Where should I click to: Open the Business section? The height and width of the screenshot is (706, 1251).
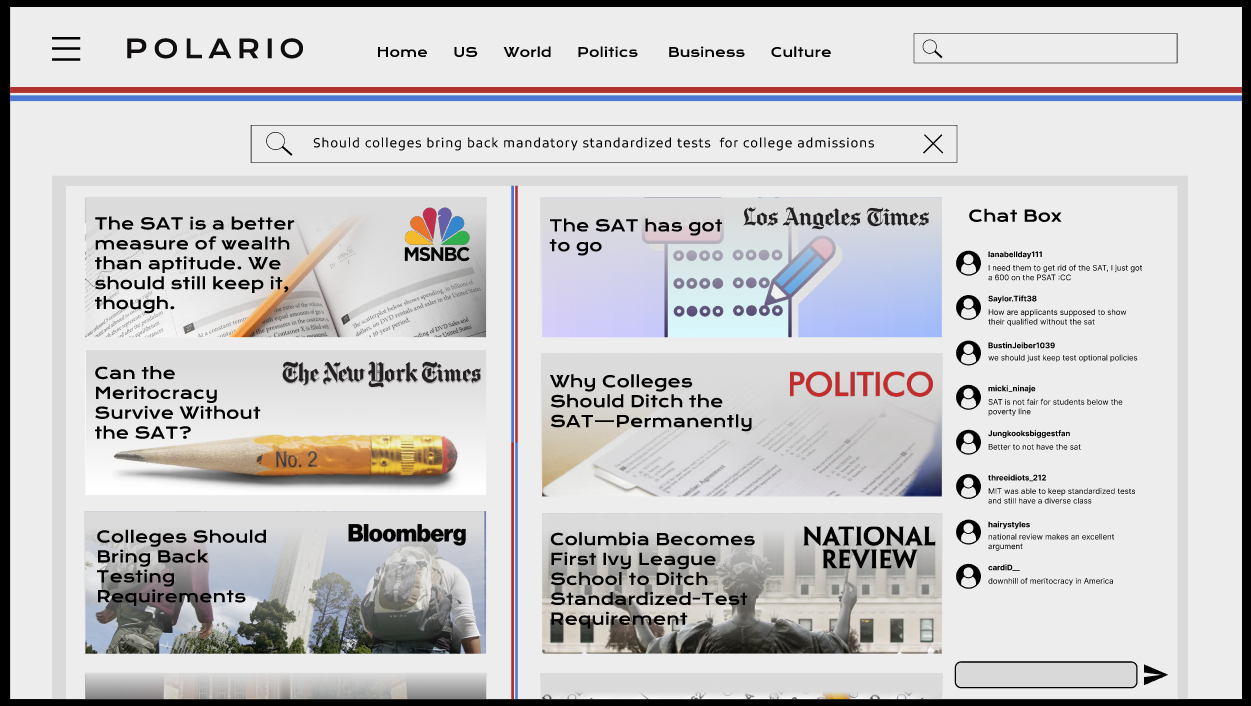click(x=706, y=52)
